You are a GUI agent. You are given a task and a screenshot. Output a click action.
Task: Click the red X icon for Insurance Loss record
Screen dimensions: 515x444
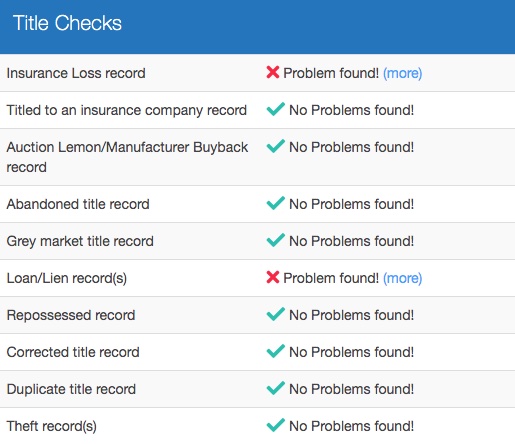[273, 72]
